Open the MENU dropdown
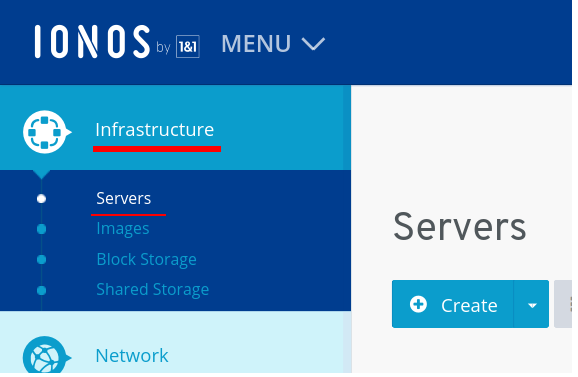The width and height of the screenshot is (578, 377). tap(273, 43)
